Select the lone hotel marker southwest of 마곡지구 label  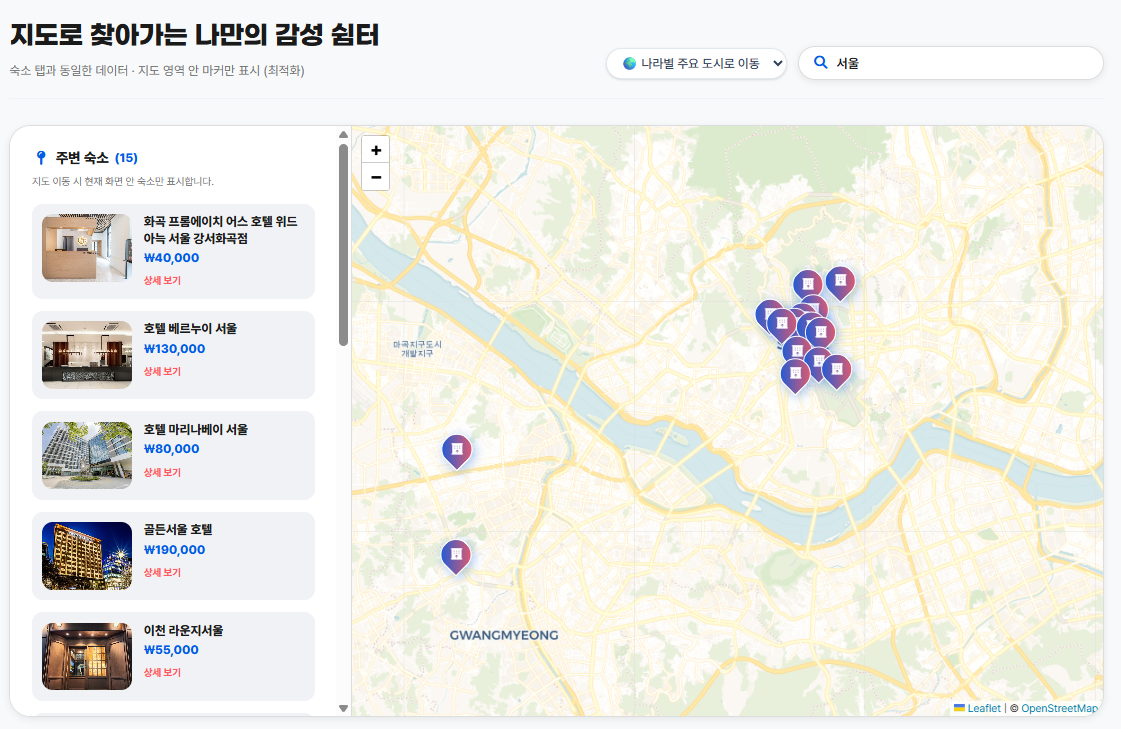click(457, 452)
